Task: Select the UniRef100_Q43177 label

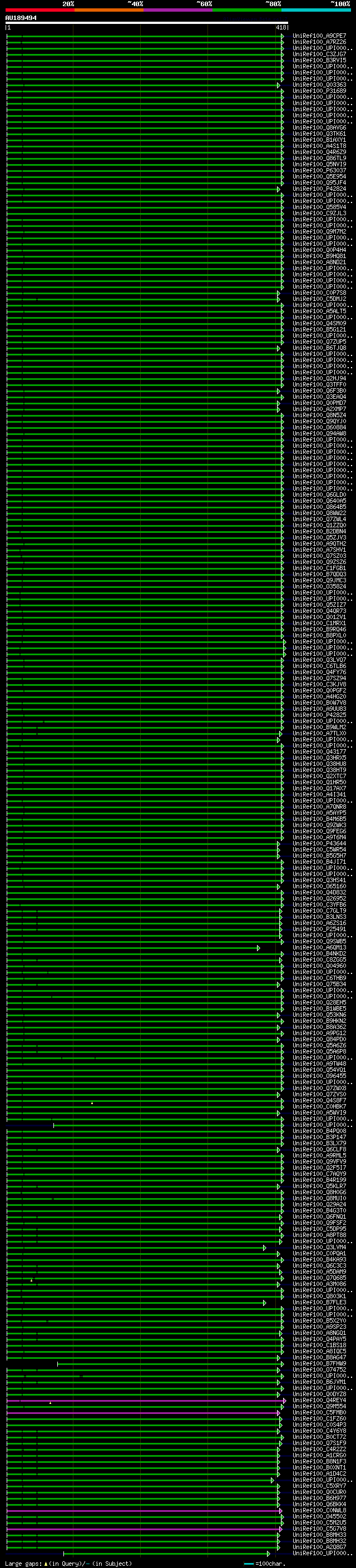Action: pos(319,752)
